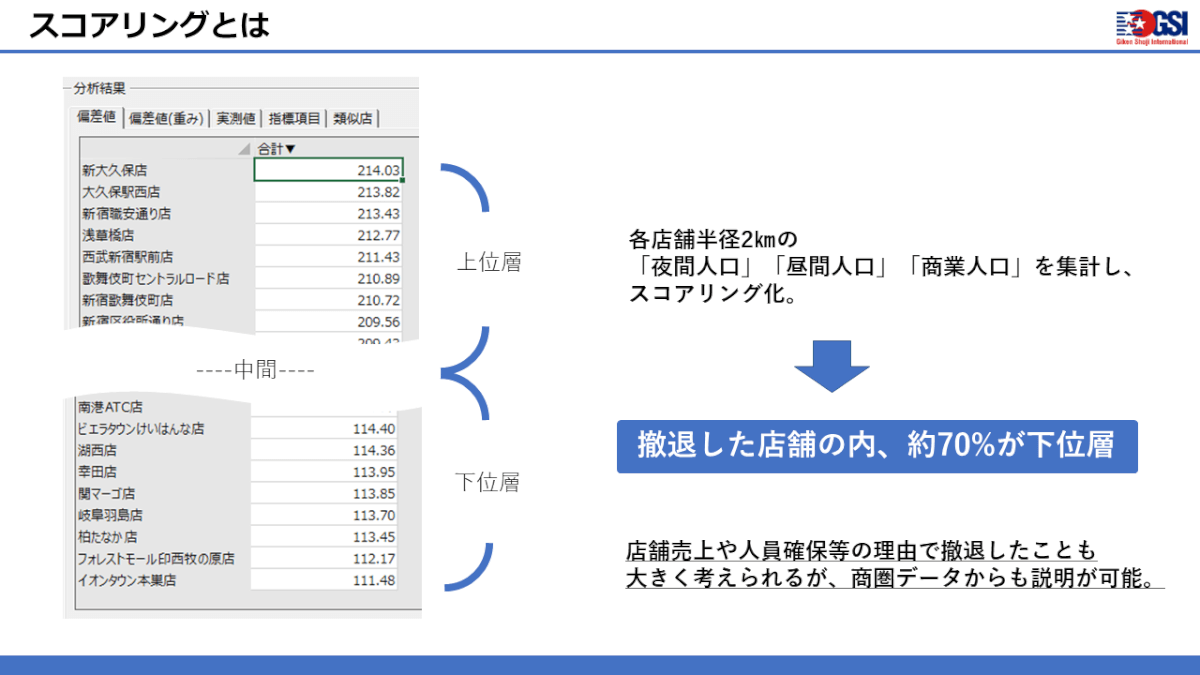Image resolution: width=1200 pixels, height=675 pixels.
Task: Click the スコアリングとは slide title
Action: (x=151, y=24)
